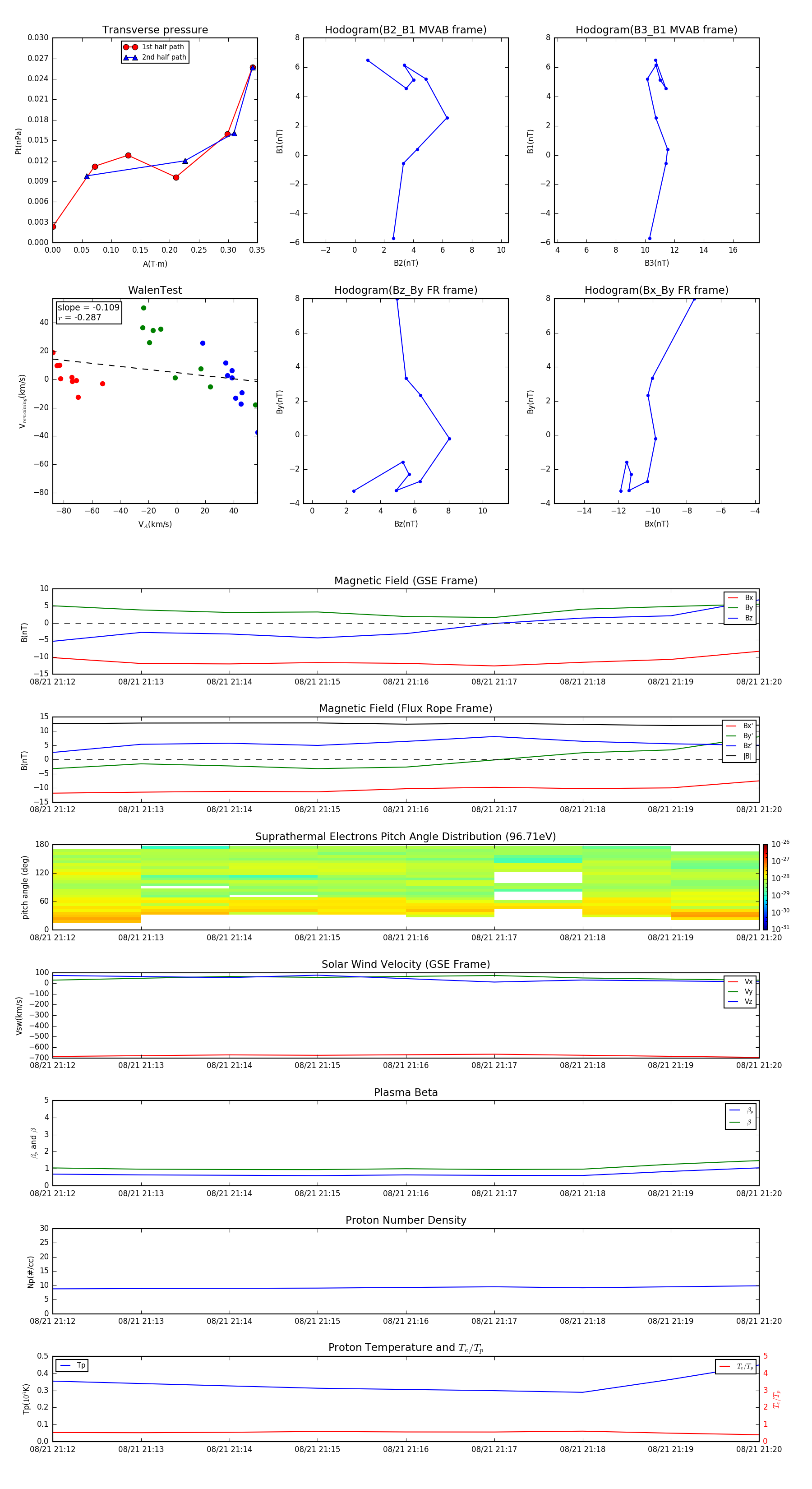The height and width of the screenshot is (1489, 812).
Task: Click the highest red point in Transverse pressure
Action: (x=253, y=68)
